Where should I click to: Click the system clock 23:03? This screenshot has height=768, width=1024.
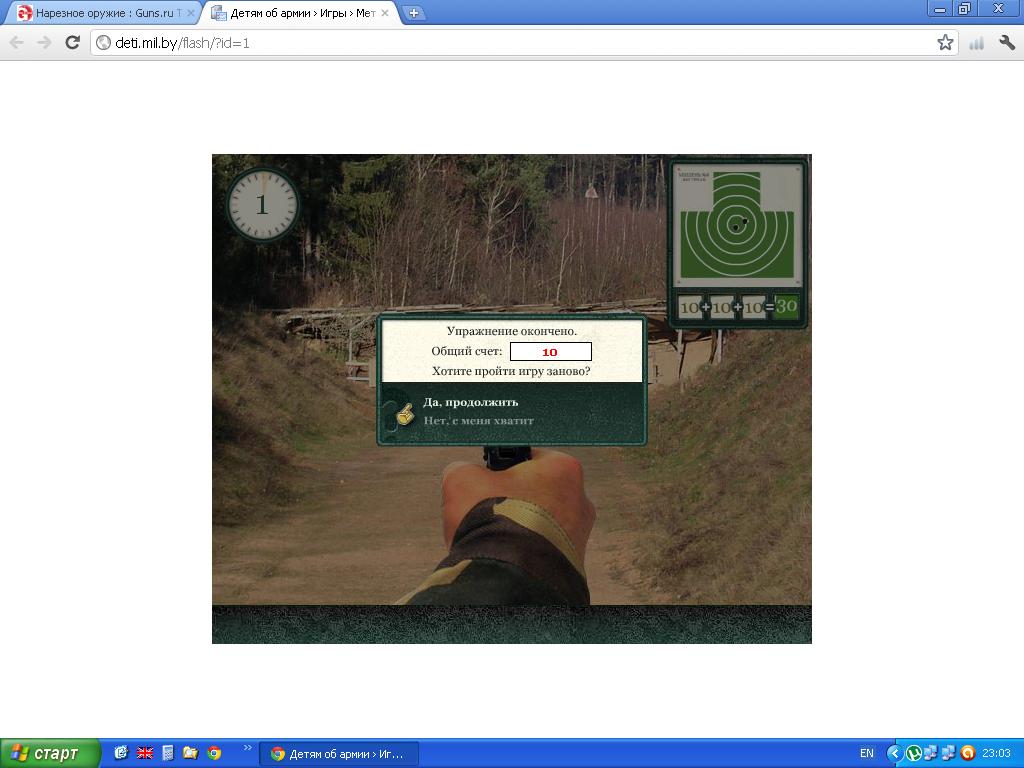tap(996, 754)
